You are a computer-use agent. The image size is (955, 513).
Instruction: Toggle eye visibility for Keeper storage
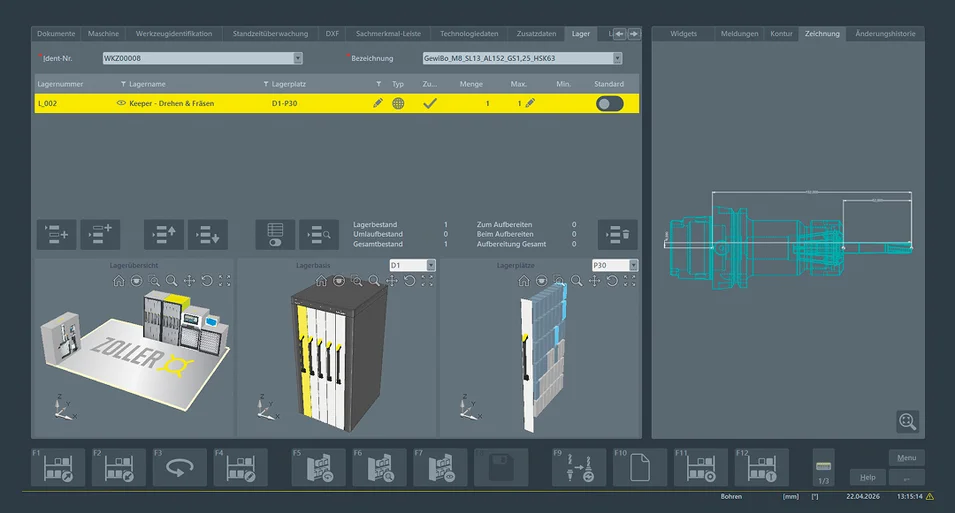click(x=121, y=104)
